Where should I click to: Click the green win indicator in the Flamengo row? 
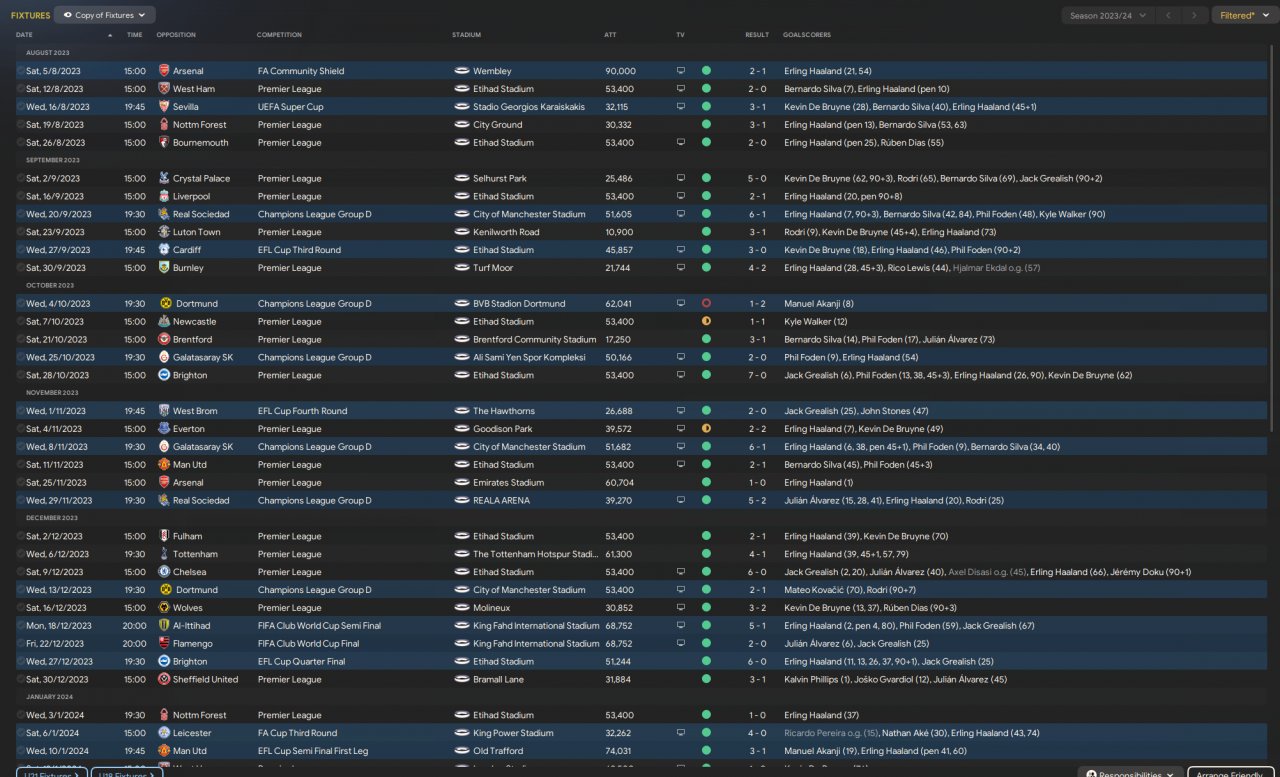tap(706, 644)
